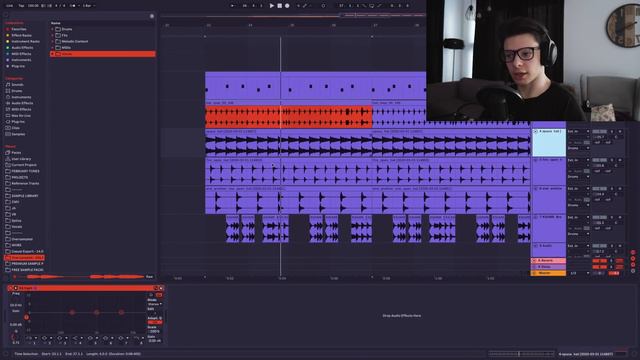Open 4 space kick Ext. In dropdown
The height and width of the screenshot is (360, 640).
tap(579, 131)
